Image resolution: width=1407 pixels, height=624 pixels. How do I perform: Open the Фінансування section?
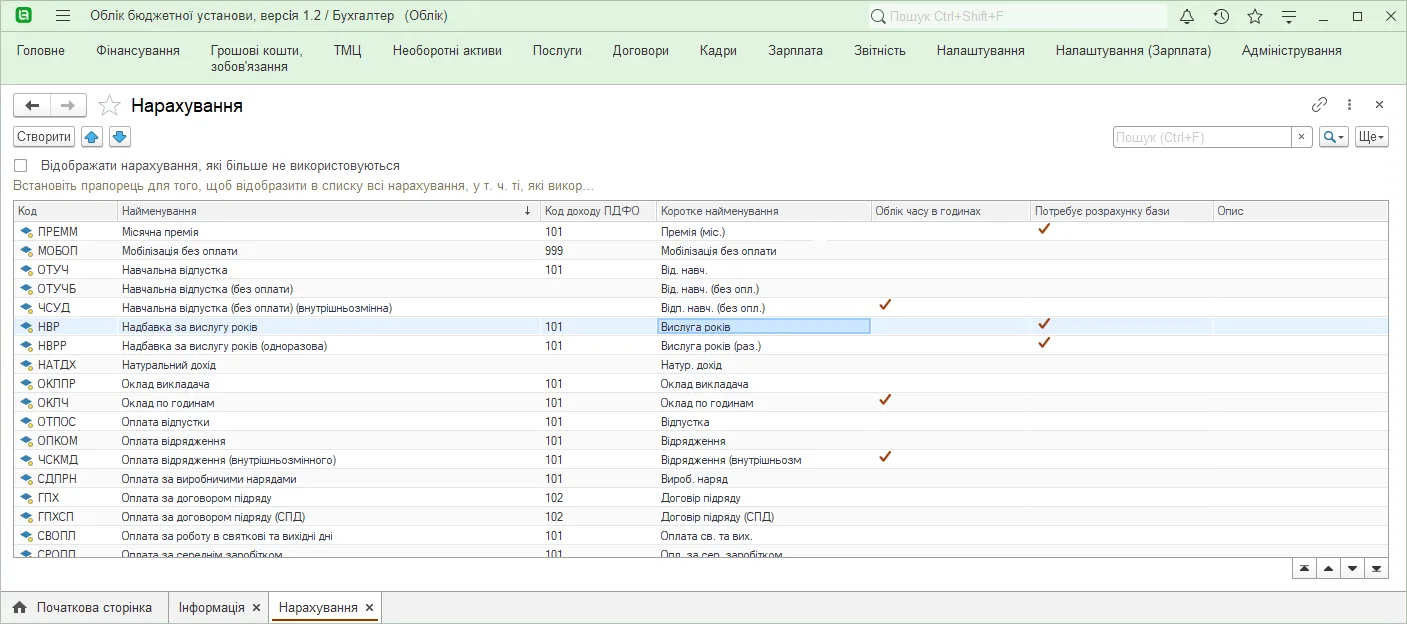(x=138, y=51)
